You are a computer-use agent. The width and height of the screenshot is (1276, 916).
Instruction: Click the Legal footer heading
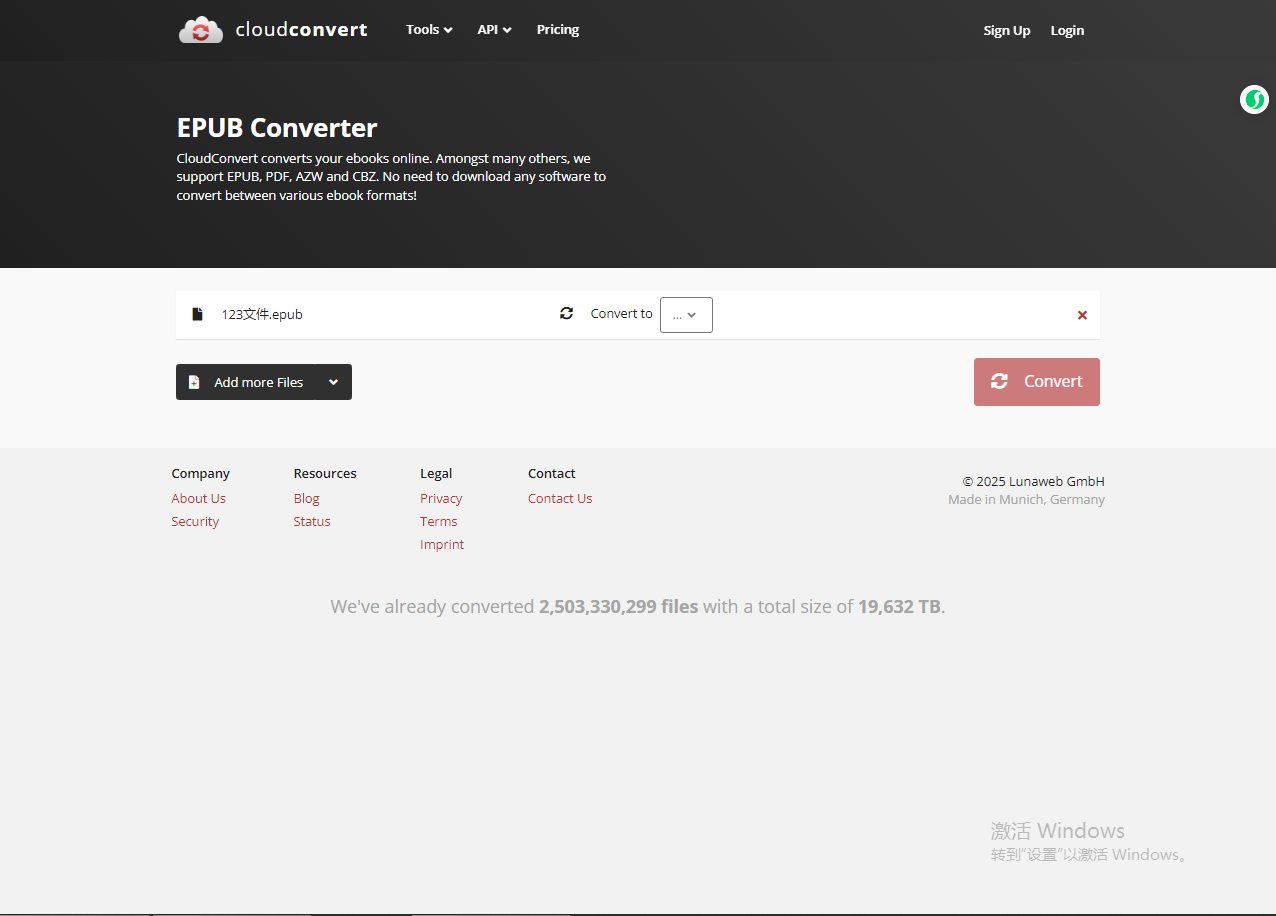pos(436,473)
